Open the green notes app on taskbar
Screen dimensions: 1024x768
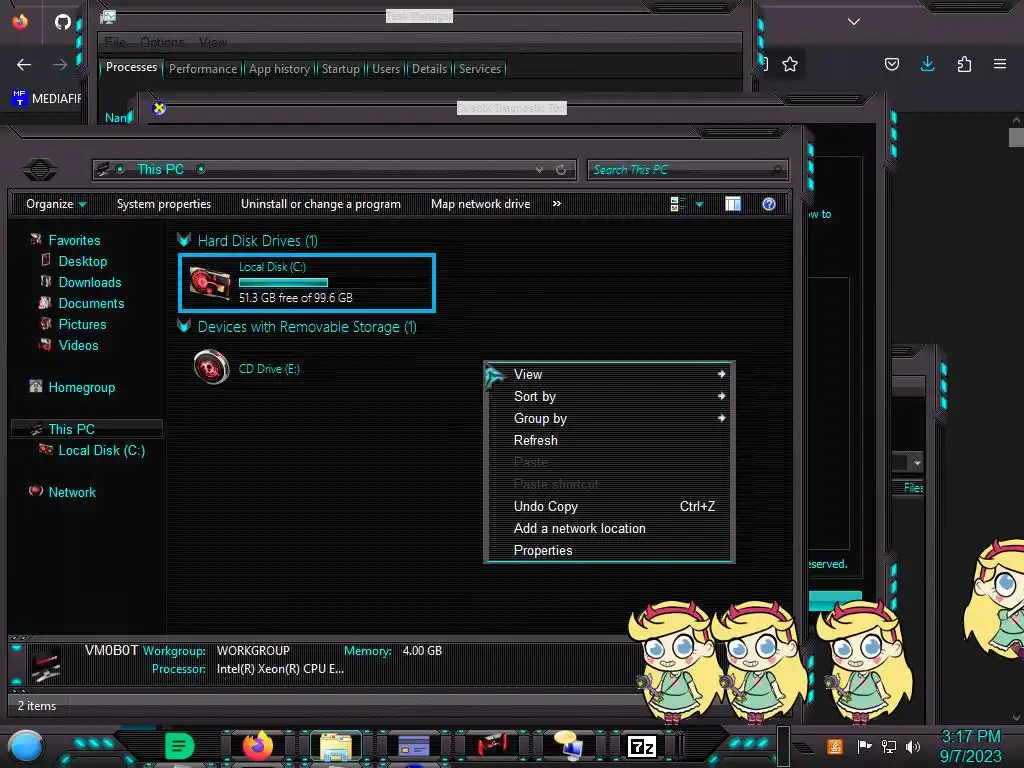point(180,746)
